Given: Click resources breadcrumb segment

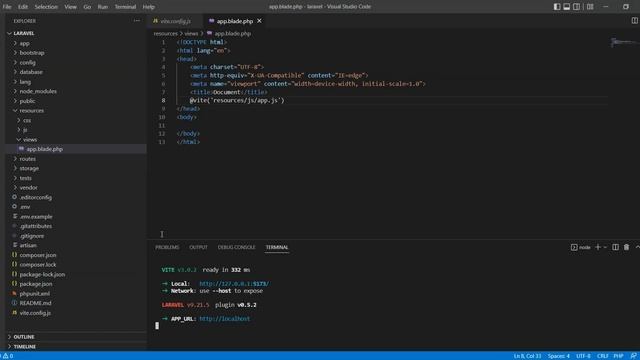Looking at the screenshot, I should 166,33.
